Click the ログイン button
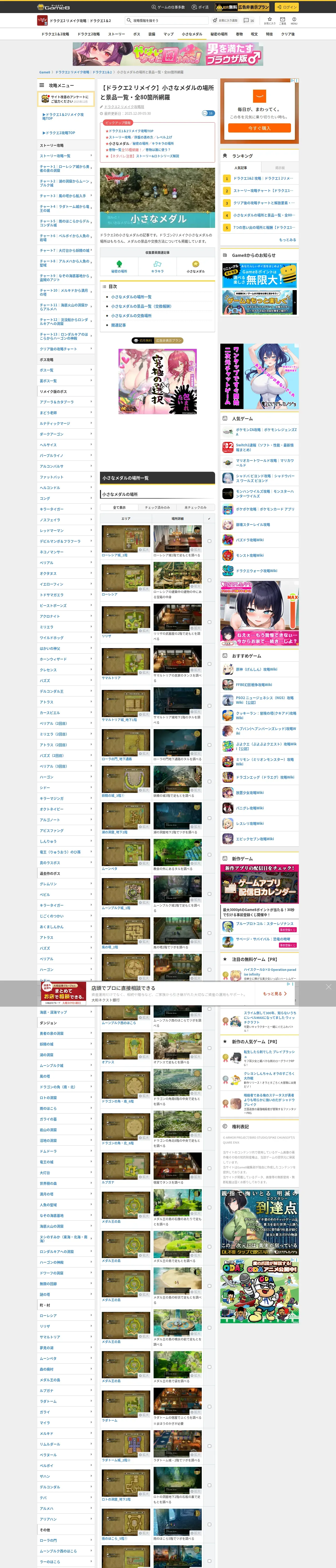Screen dimensions: 336x1568 [286, 7]
